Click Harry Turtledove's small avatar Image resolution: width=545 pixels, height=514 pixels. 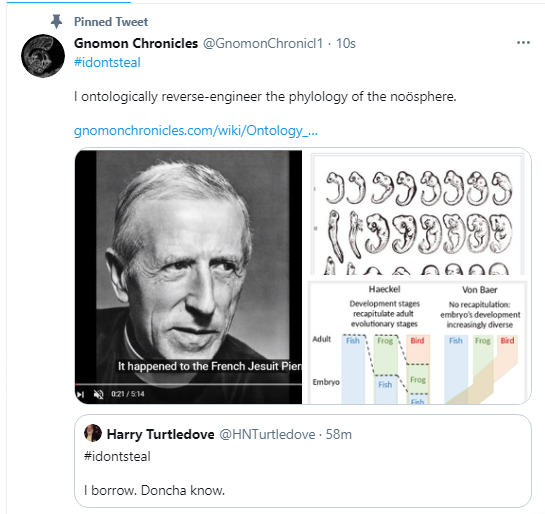[93, 433]
